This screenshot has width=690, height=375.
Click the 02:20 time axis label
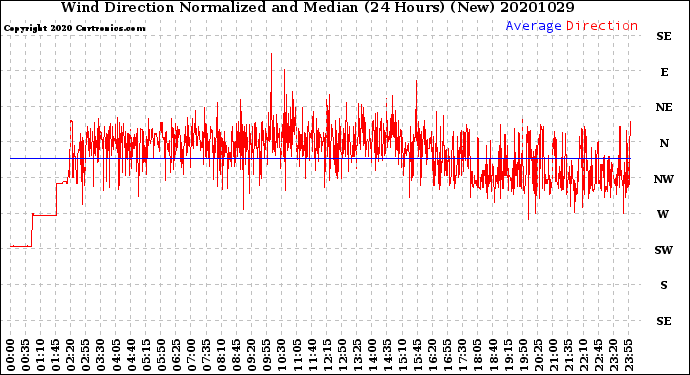point(71,355)
